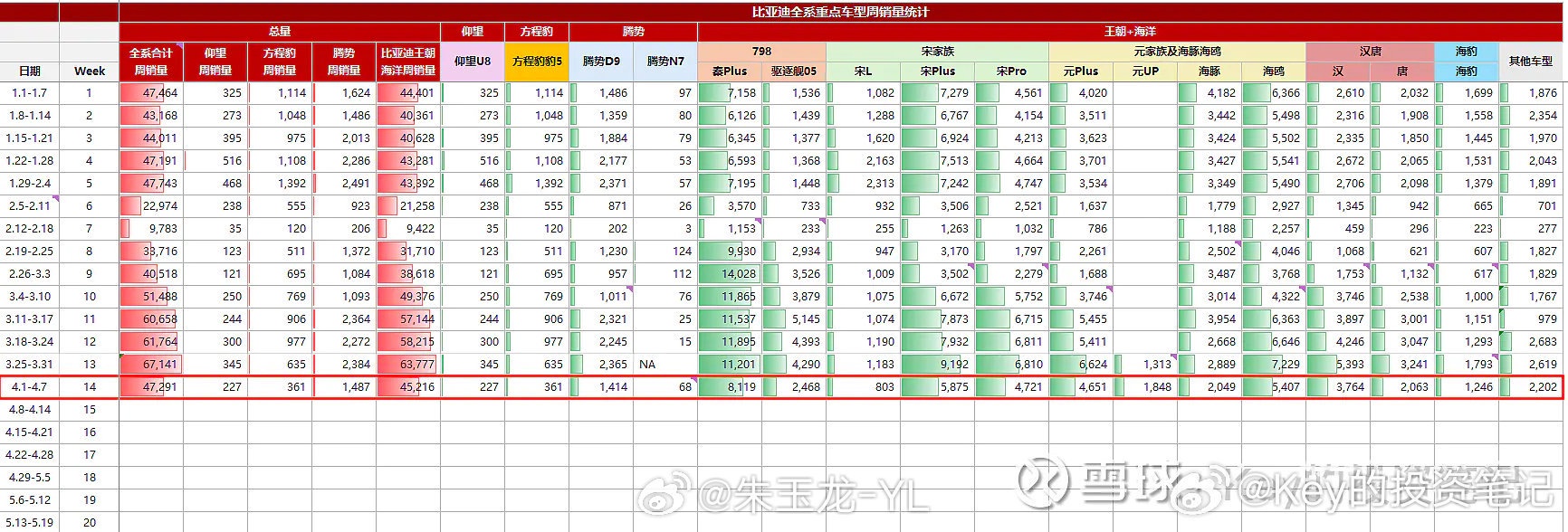Viewport: 1568px width, 532px height.
Task: Click the 宋Pro column header
Action: click(1011, 71)
